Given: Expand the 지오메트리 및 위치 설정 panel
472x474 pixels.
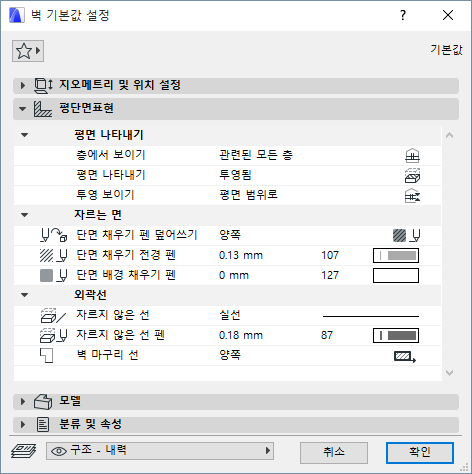Looking at the screenshot, I should [23, 85].
